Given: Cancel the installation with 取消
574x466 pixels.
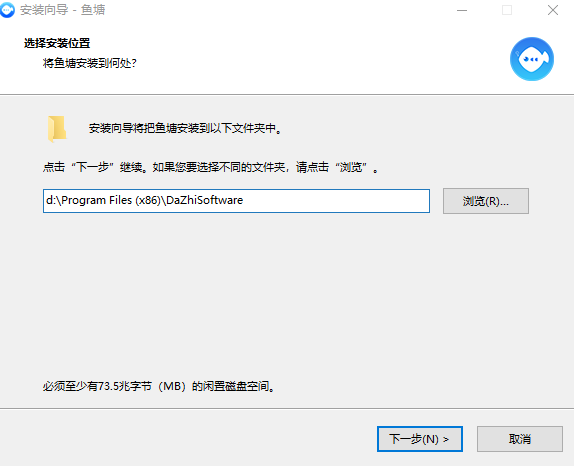Looking at the screenshot, I should coord(519,439).
